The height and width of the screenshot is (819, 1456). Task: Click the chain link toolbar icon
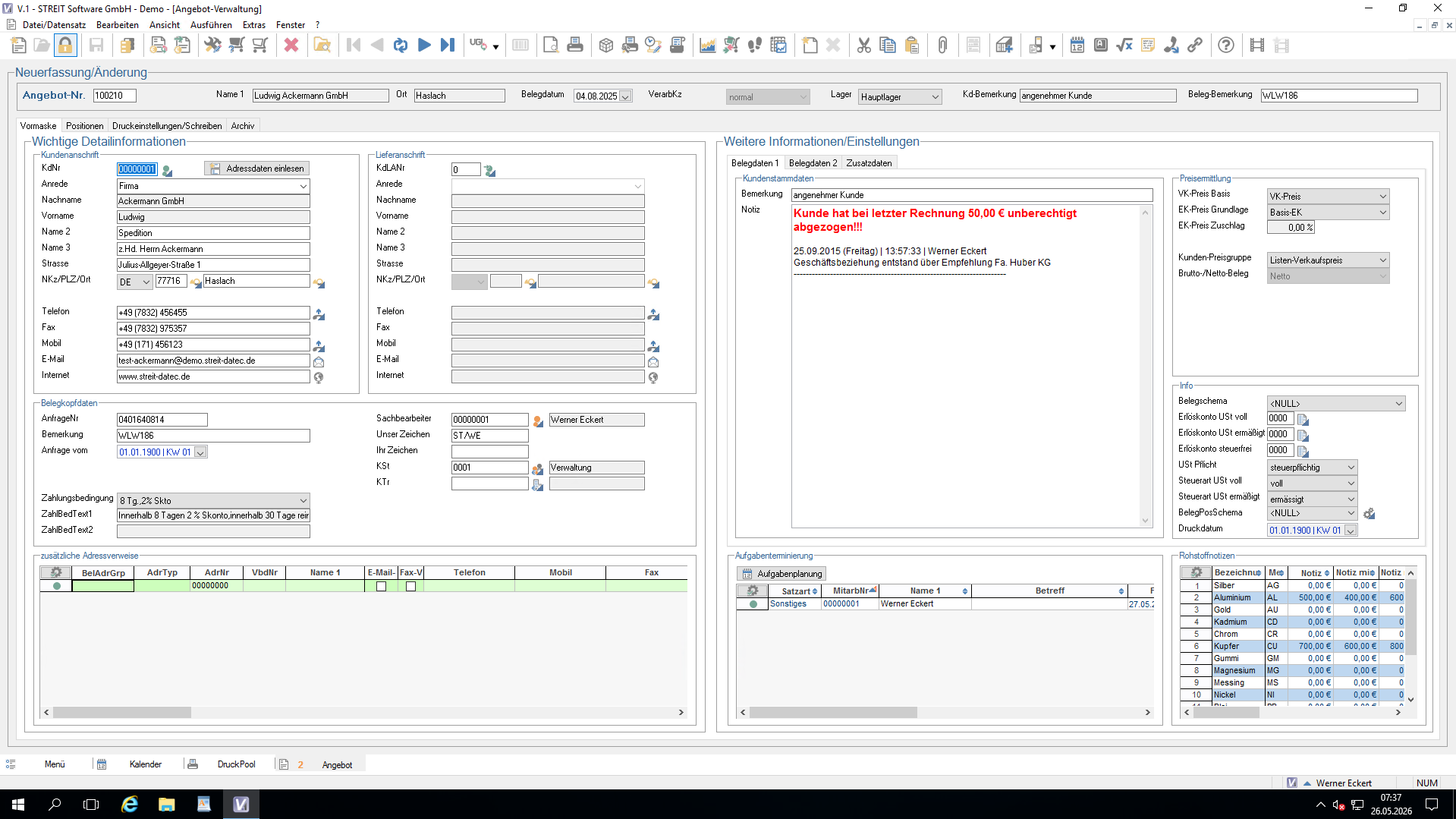pyautogui.click(x=1195, y=46)
